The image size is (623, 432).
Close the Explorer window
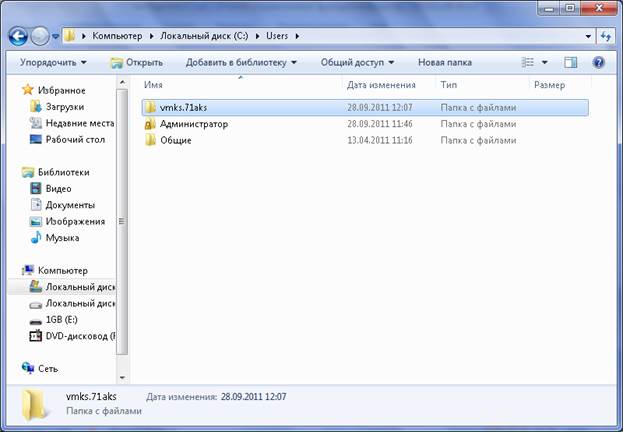click(600, 8)
